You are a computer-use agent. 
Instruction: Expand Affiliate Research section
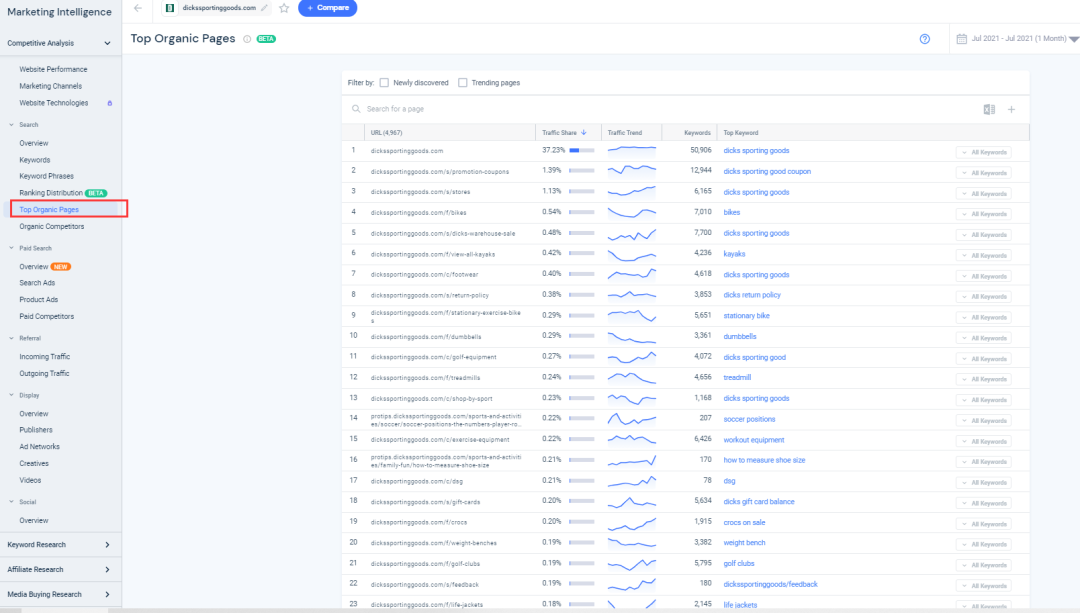coord(107,570)
